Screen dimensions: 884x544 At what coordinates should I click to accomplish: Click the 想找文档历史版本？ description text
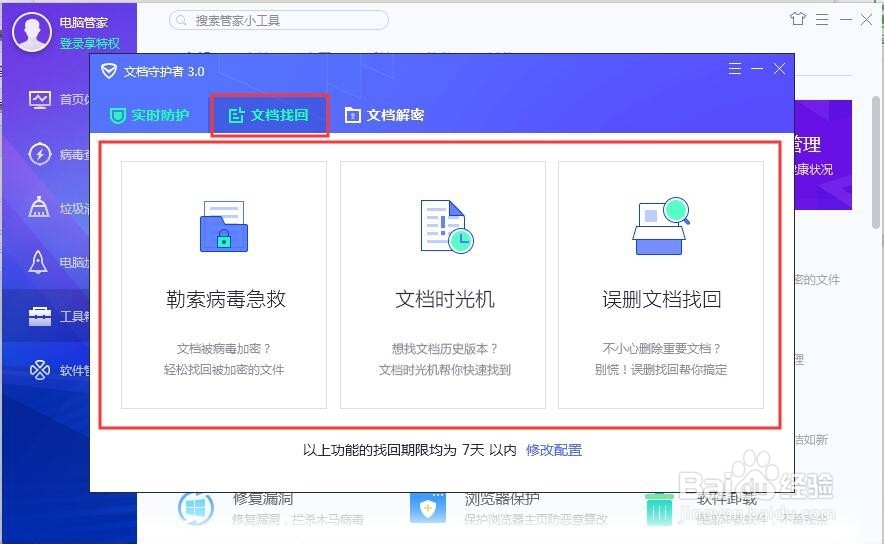click(445, 348)
